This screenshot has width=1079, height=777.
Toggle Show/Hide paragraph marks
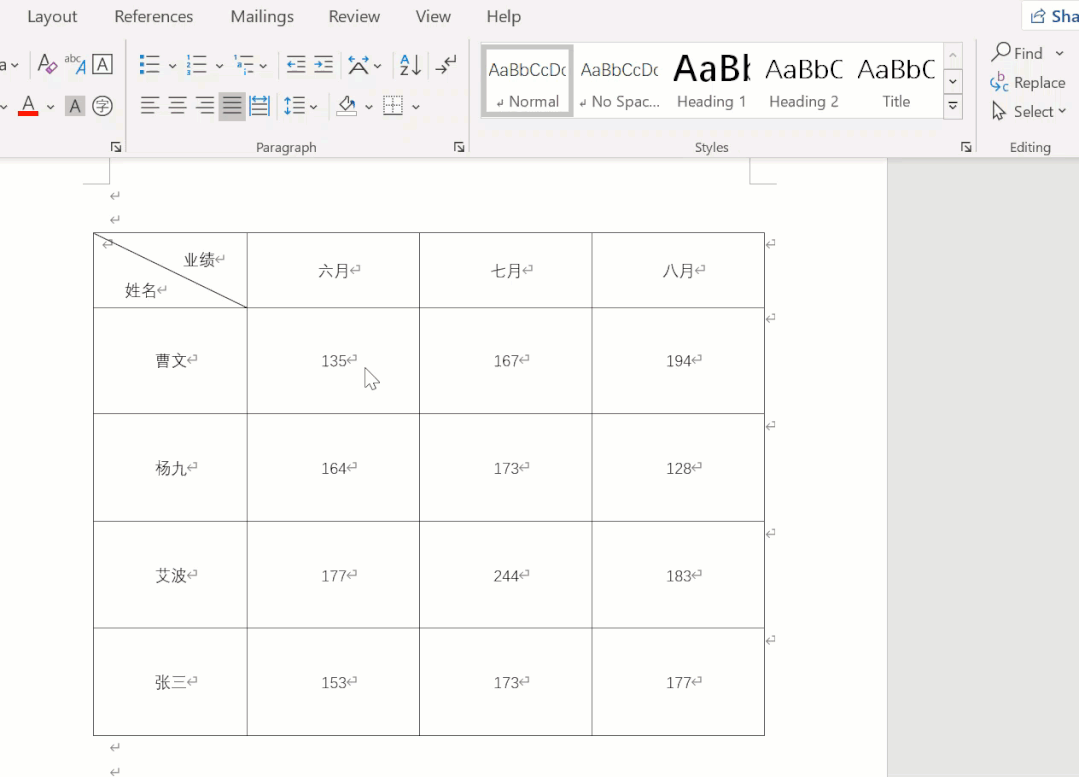tap(446, 65)
